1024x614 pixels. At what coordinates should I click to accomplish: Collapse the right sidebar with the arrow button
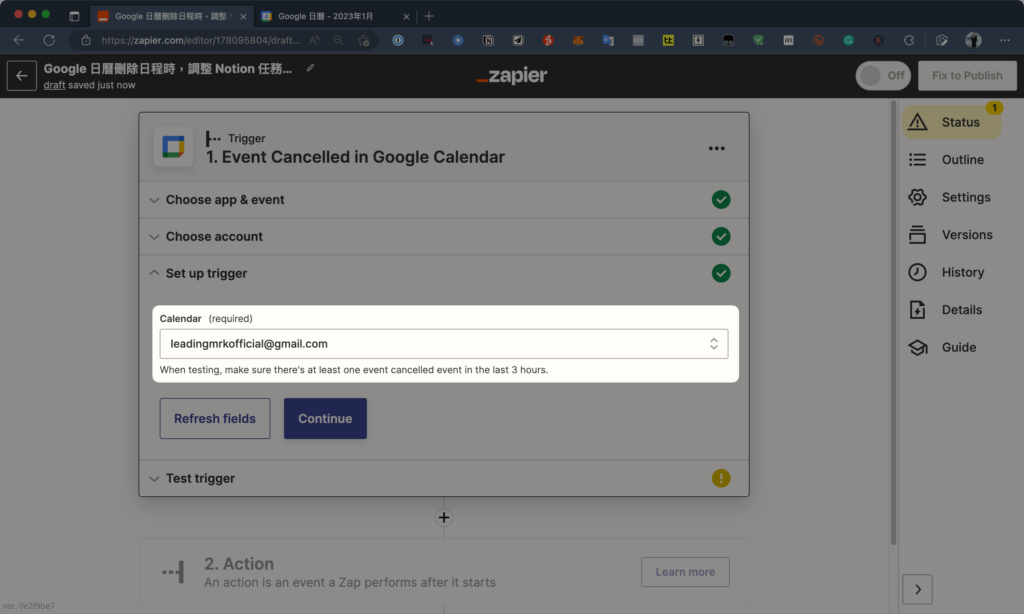pyautogui.click(x=918, y=589)
